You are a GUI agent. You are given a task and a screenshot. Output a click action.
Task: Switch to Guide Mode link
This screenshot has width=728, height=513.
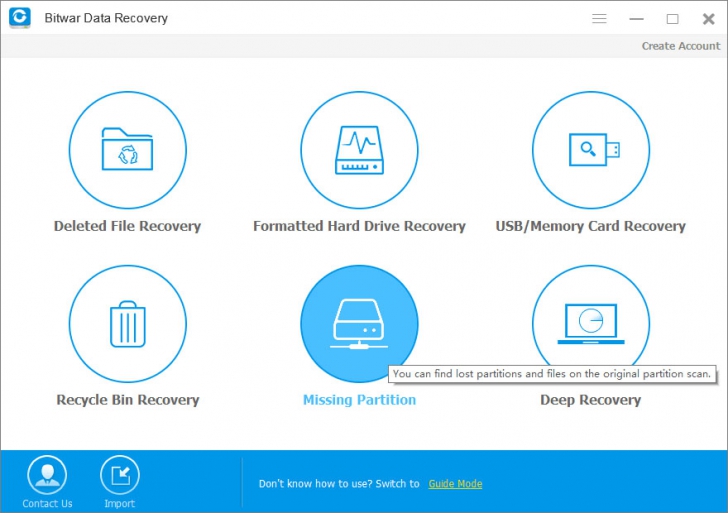455,484
